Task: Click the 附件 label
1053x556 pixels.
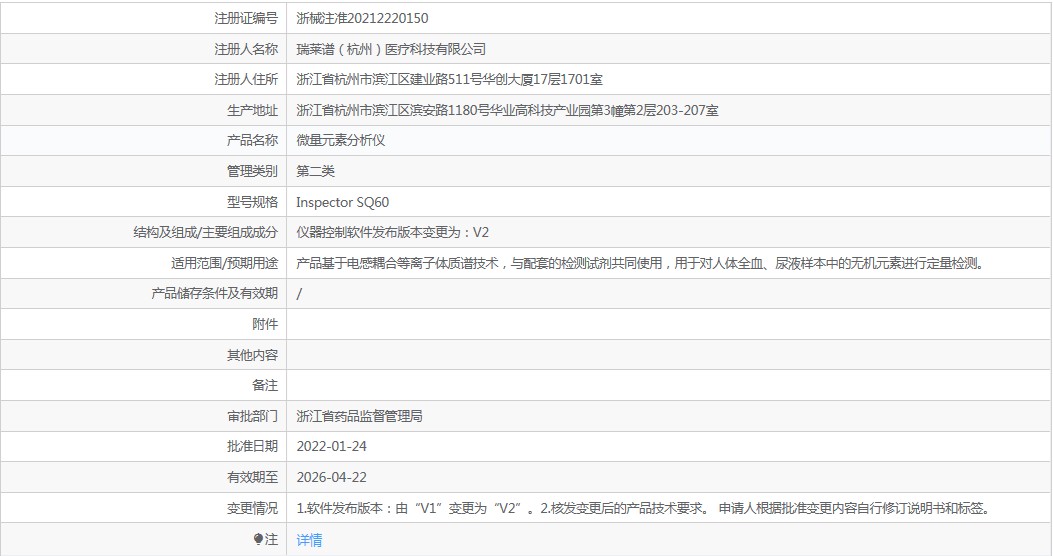Action: (265, 324)
